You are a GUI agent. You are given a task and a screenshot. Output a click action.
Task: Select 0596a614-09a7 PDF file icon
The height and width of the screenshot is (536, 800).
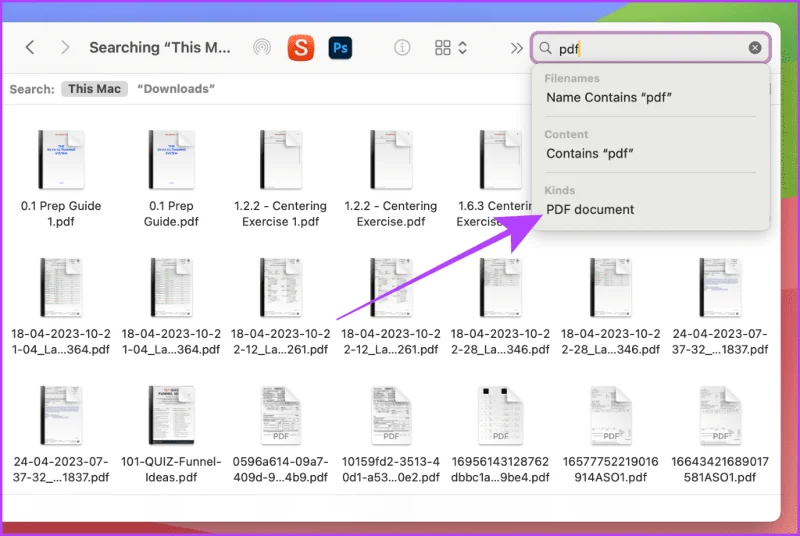(x=281, y=415)
